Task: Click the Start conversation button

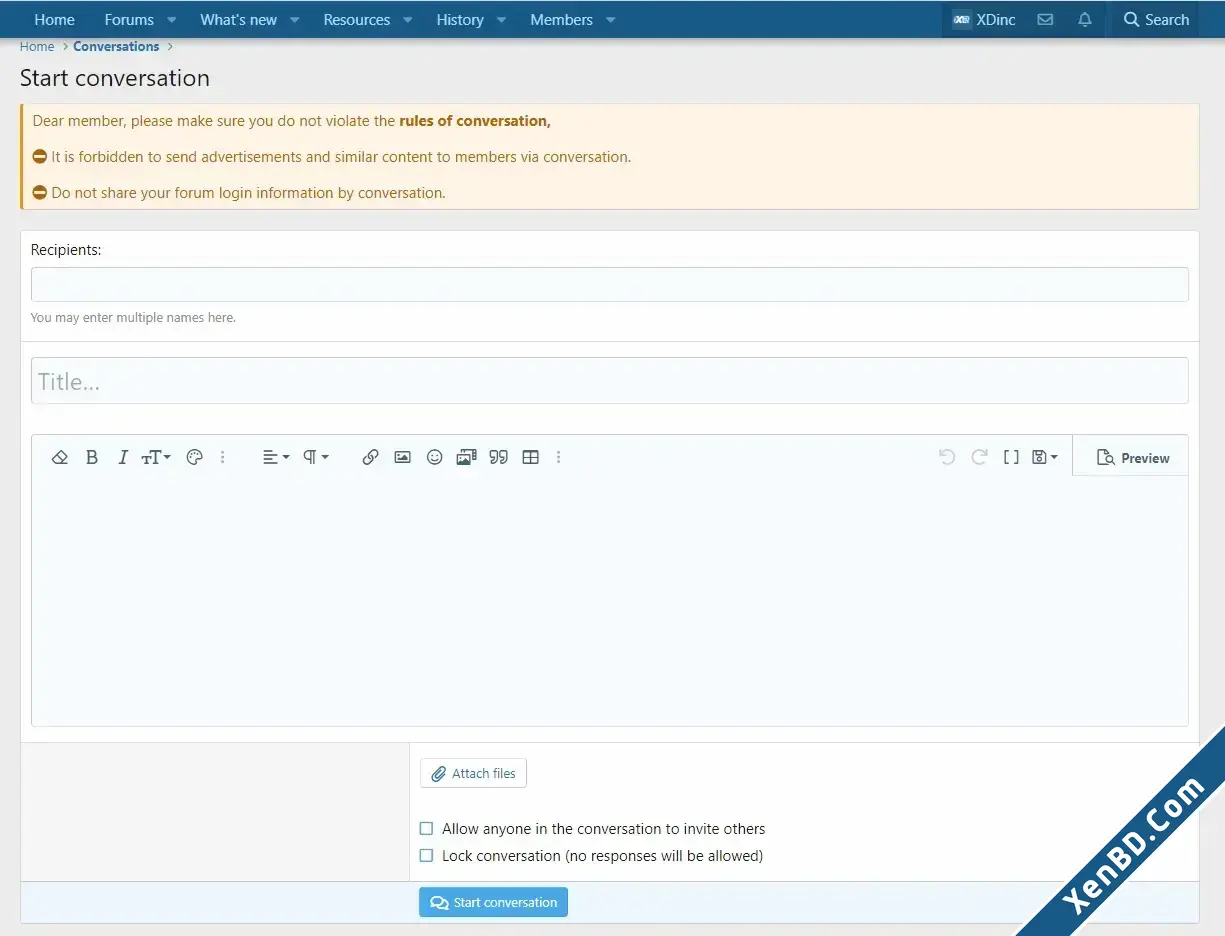Action: pyautogui.click(x=493, y=902)
